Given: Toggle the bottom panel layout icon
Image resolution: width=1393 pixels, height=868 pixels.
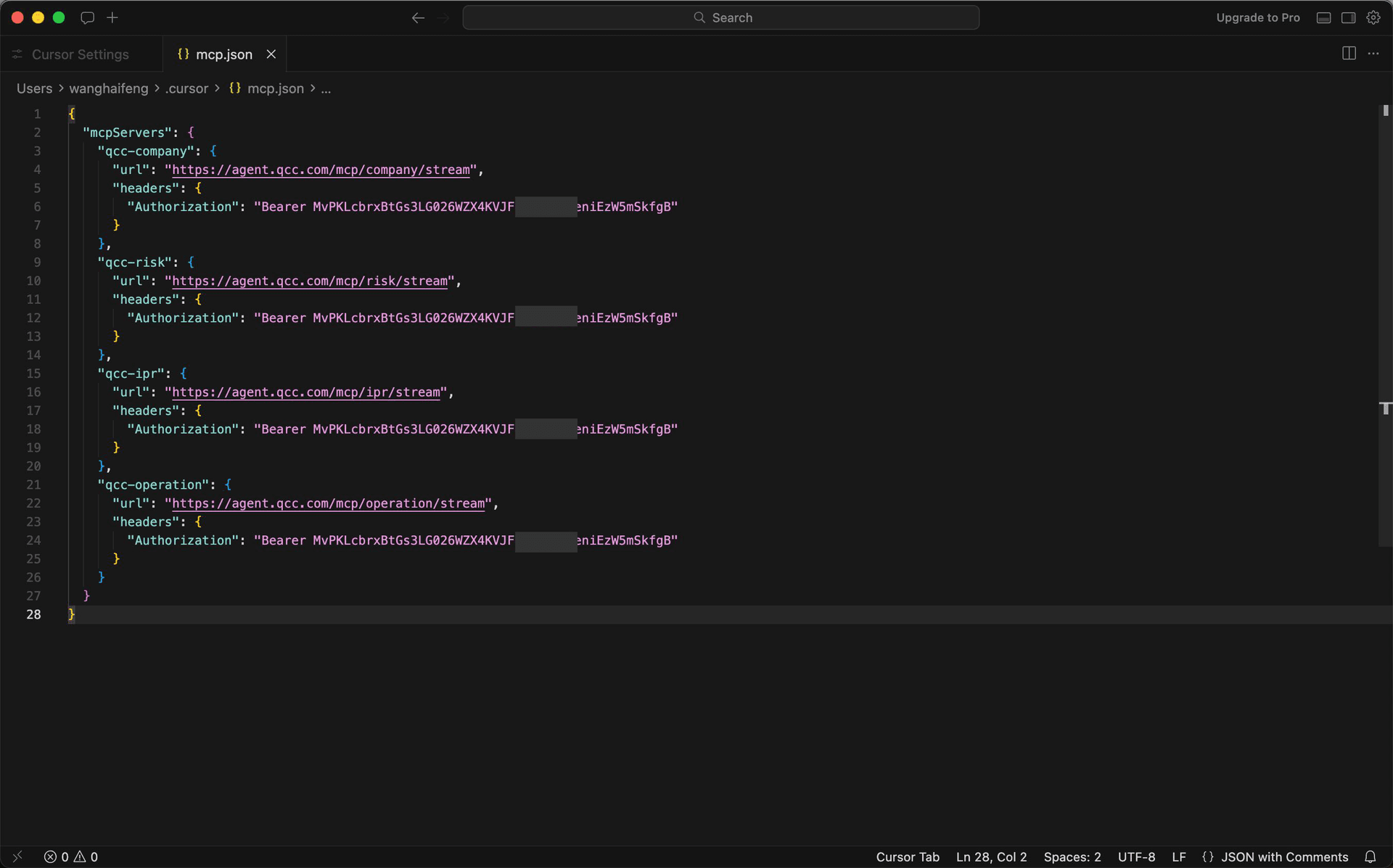Looking at the screenshot, I should [1324, 17].
